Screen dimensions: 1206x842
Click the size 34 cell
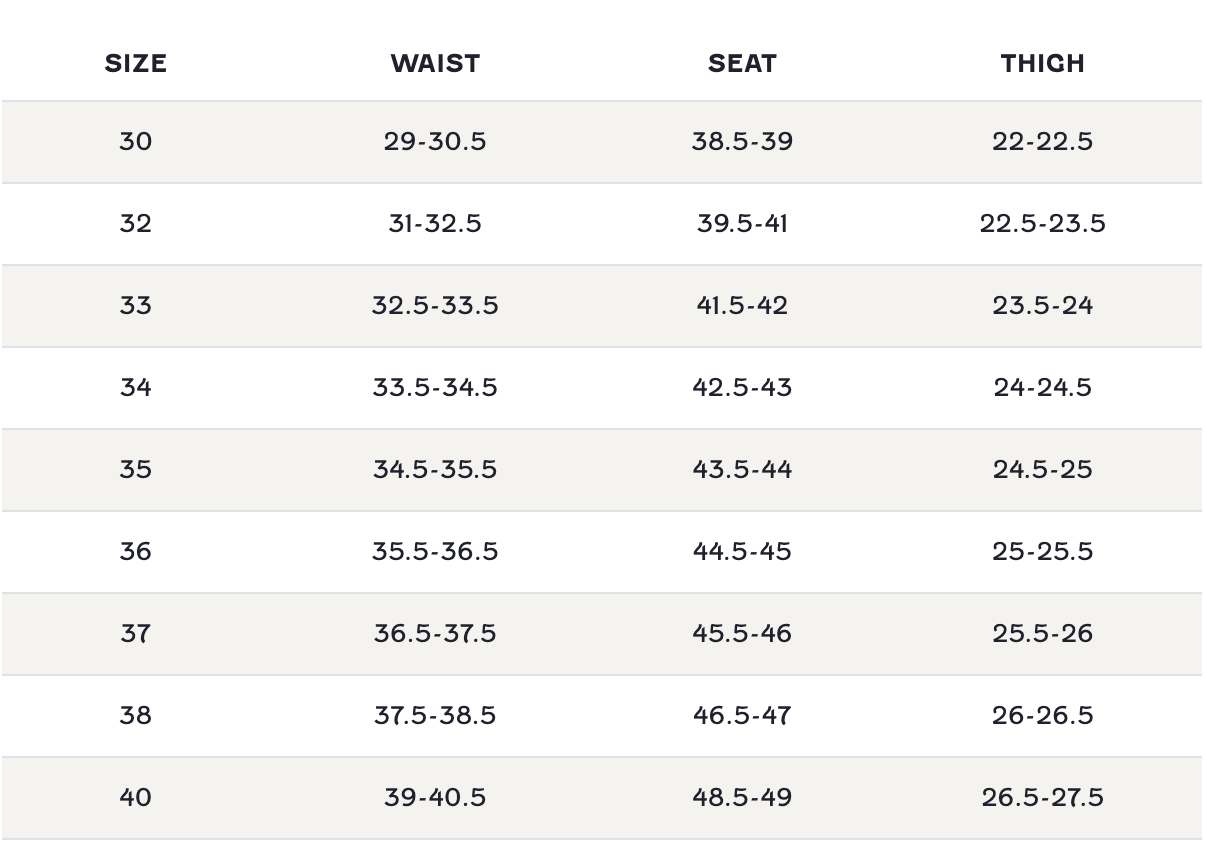click(135, 387)
